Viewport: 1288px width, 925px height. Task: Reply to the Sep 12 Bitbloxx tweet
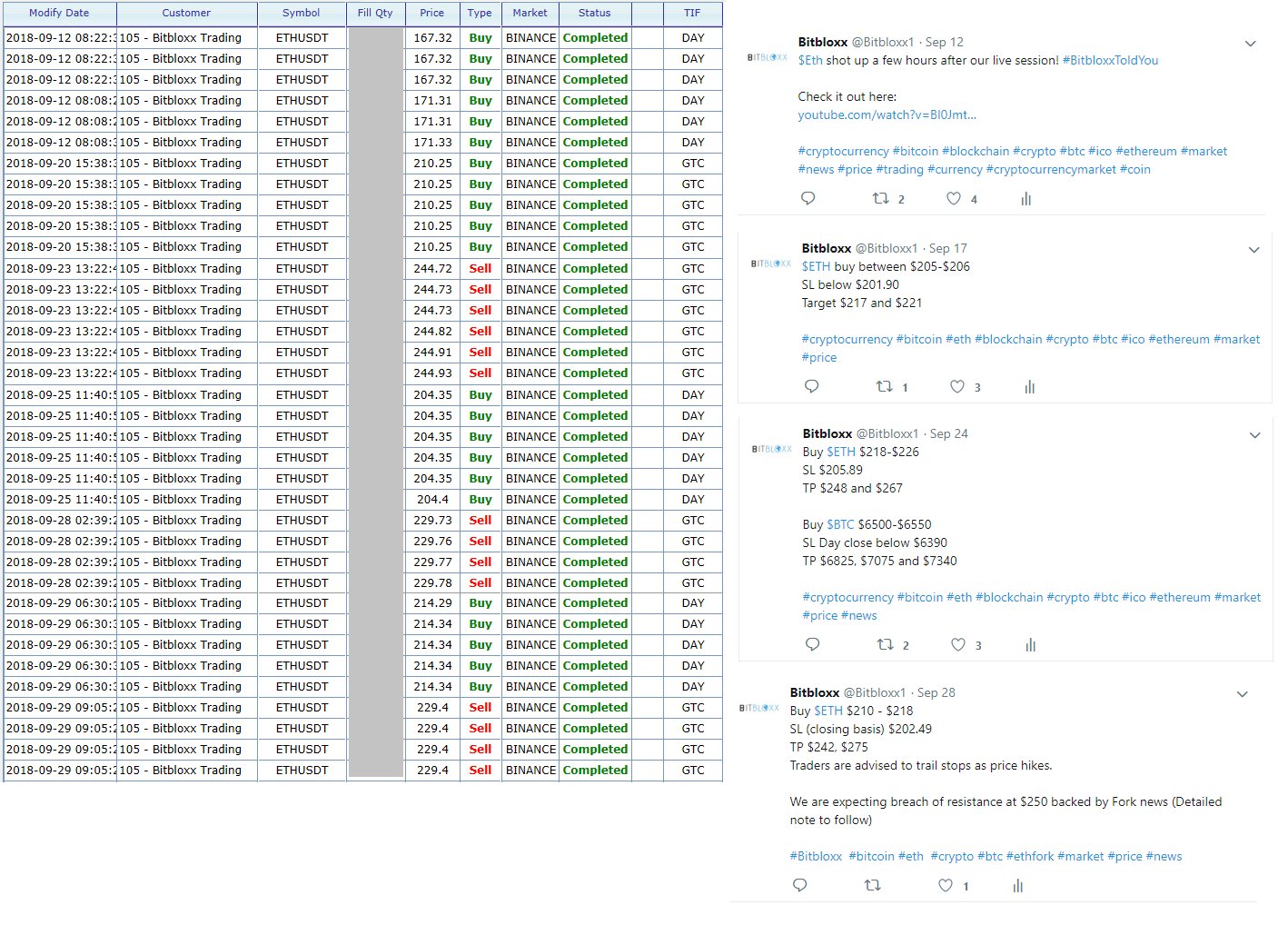(807, 198)
